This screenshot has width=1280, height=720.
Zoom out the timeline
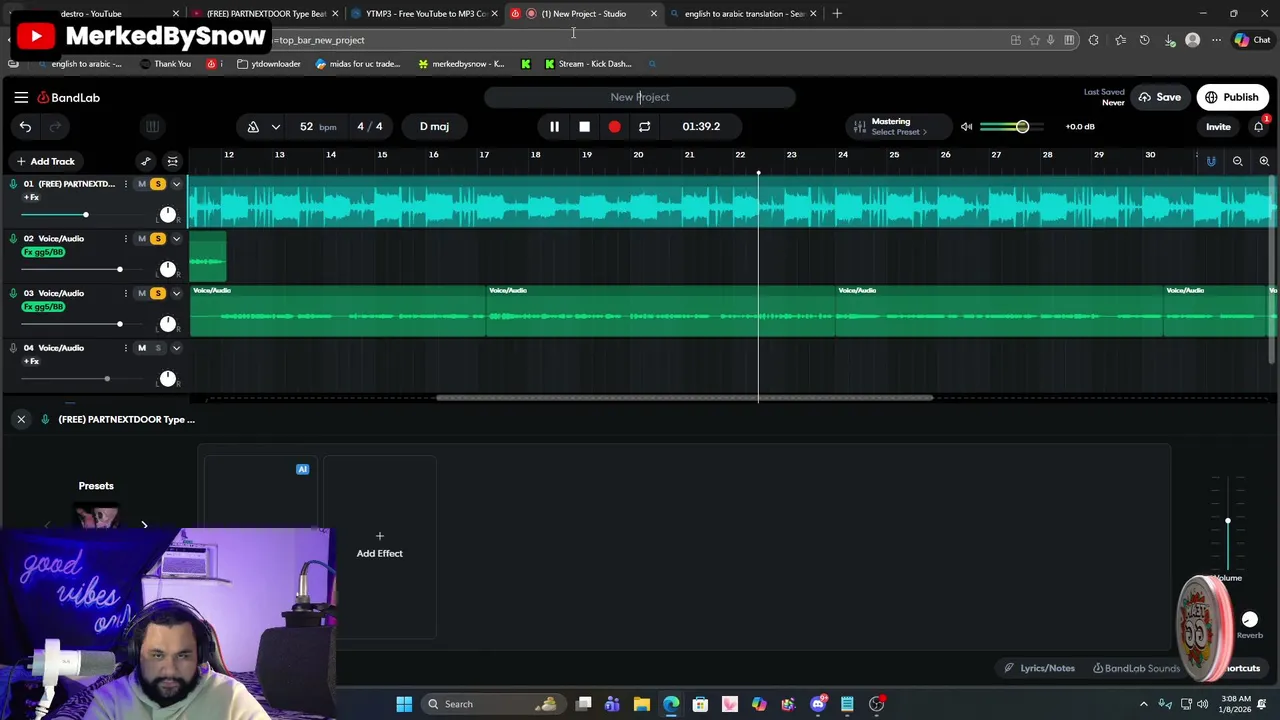point(1238,161)
